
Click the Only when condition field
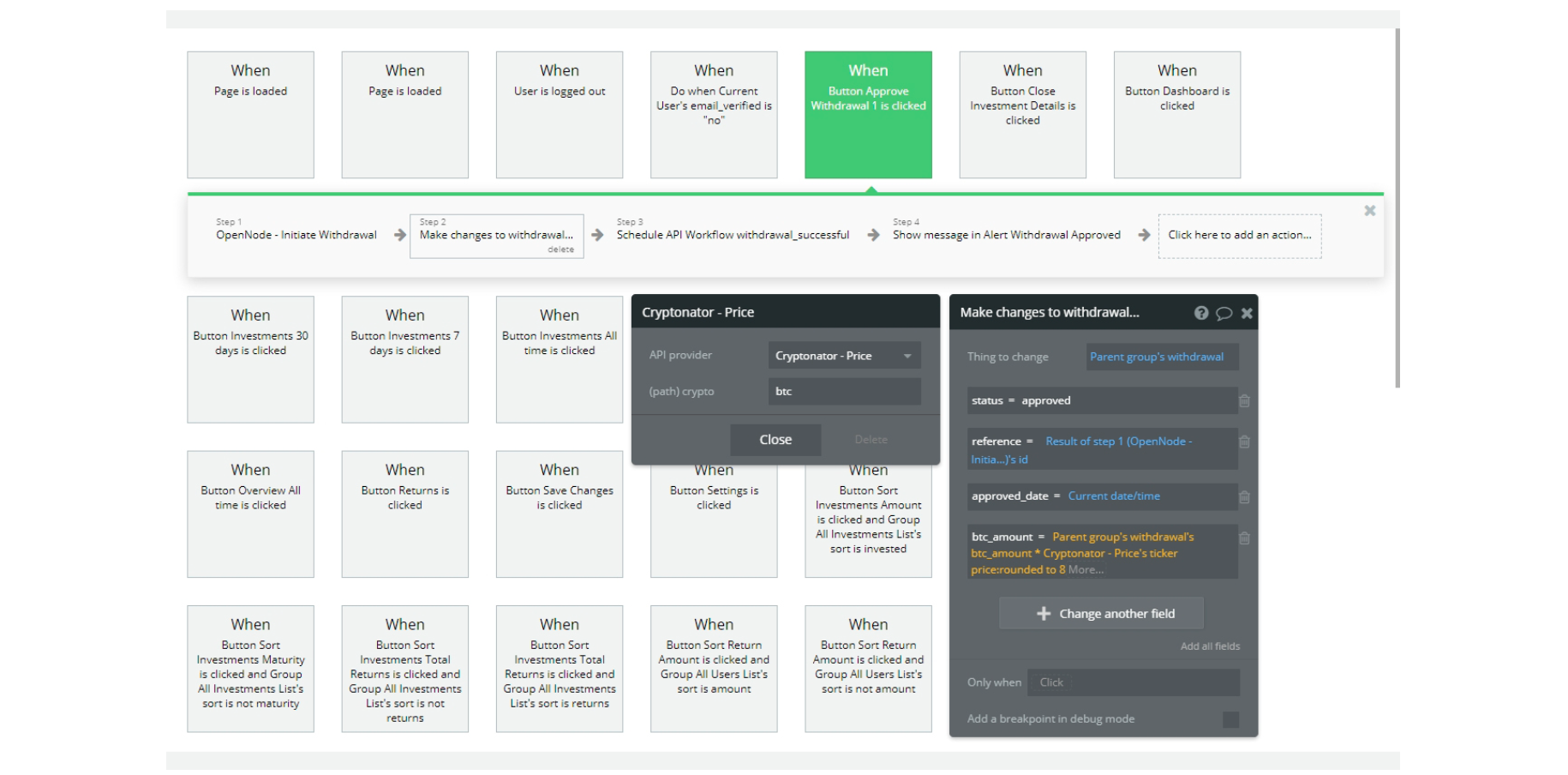pos(1133,682)
